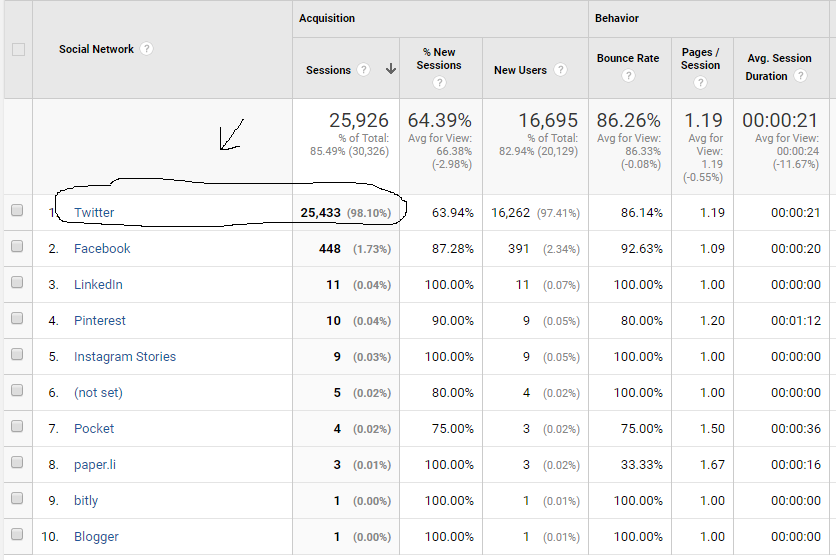Open the Instagram Stories link

(x=125, y=356)
